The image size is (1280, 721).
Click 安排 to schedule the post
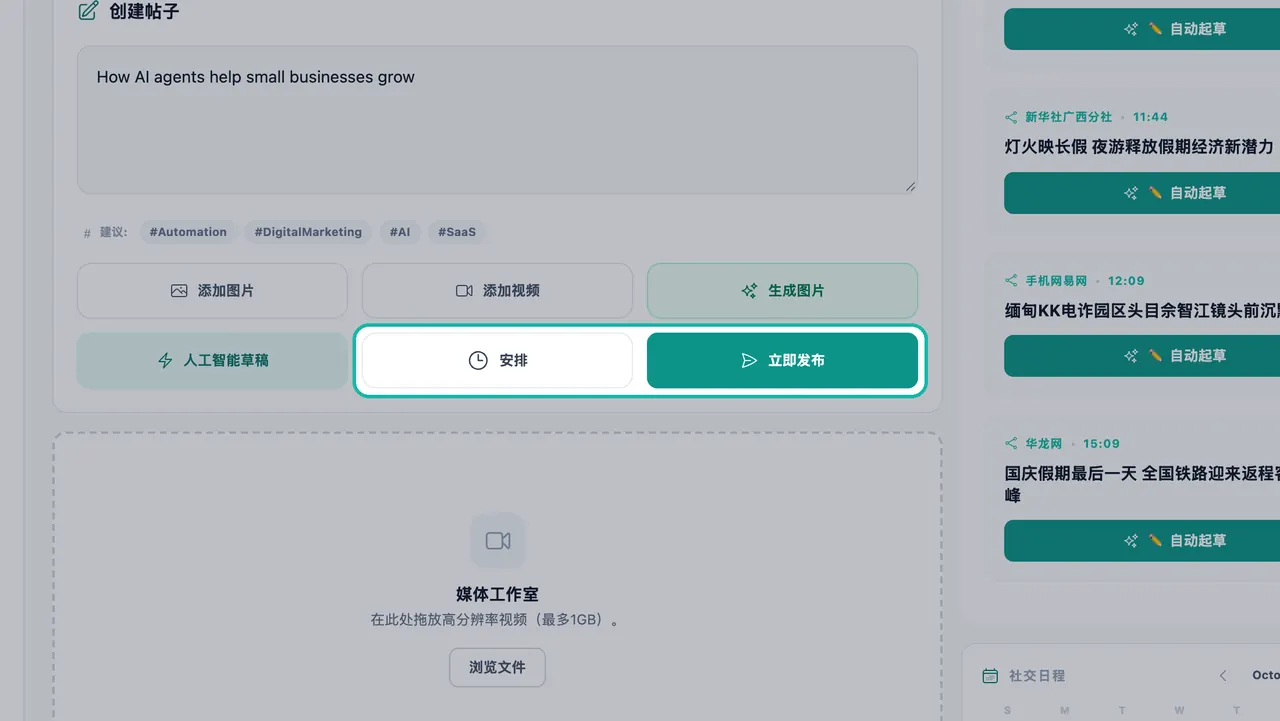(x=497, y=360)
